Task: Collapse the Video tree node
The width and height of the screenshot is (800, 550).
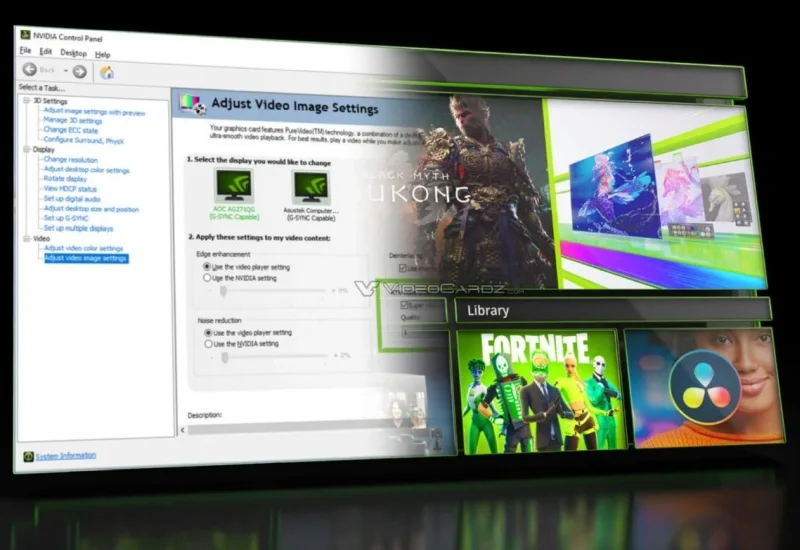Action: point(27,238)
